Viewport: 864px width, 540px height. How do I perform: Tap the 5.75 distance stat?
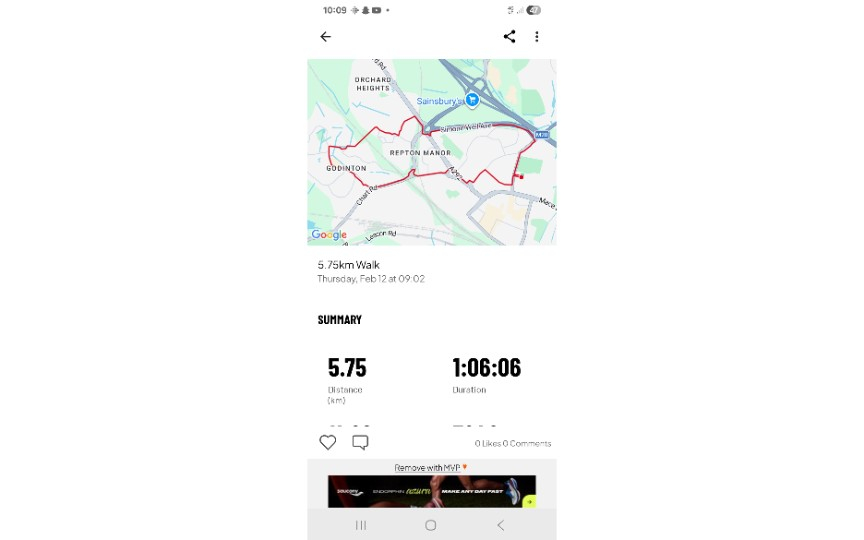pos(347,368)
